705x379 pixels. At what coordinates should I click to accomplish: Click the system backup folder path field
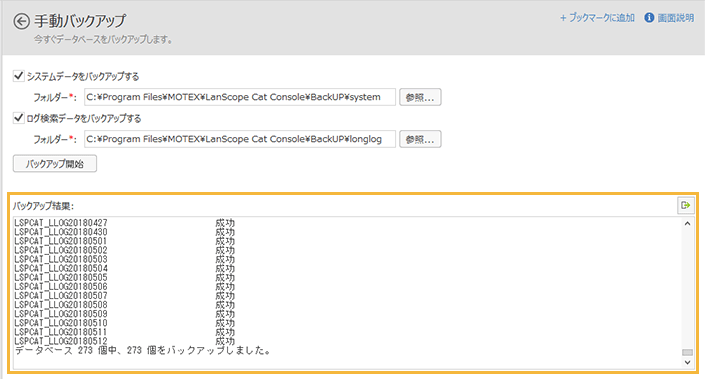[x=240, y=97]
